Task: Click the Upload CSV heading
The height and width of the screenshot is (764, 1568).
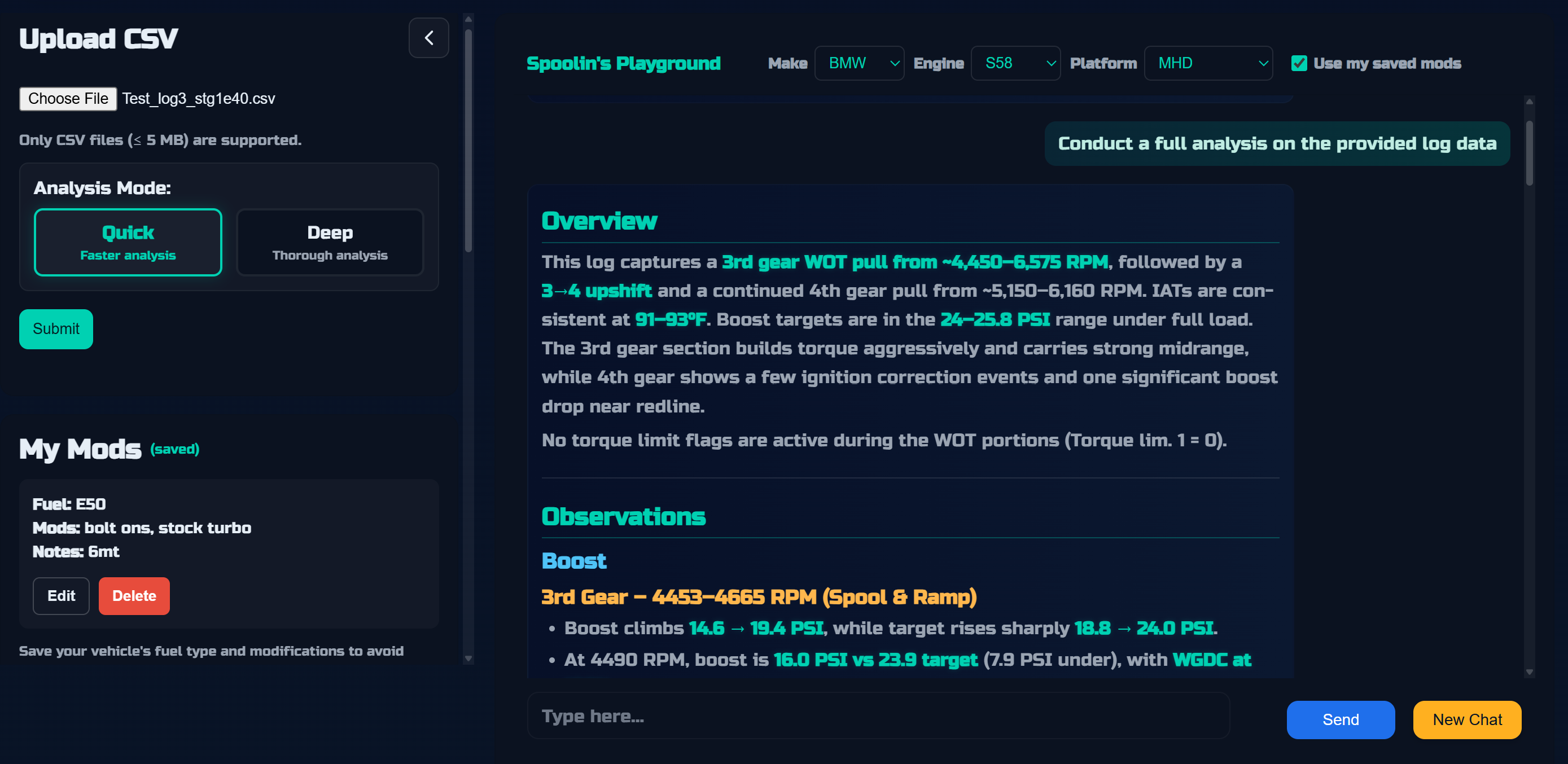Action: pyautogui.click(x=98, y=39)
